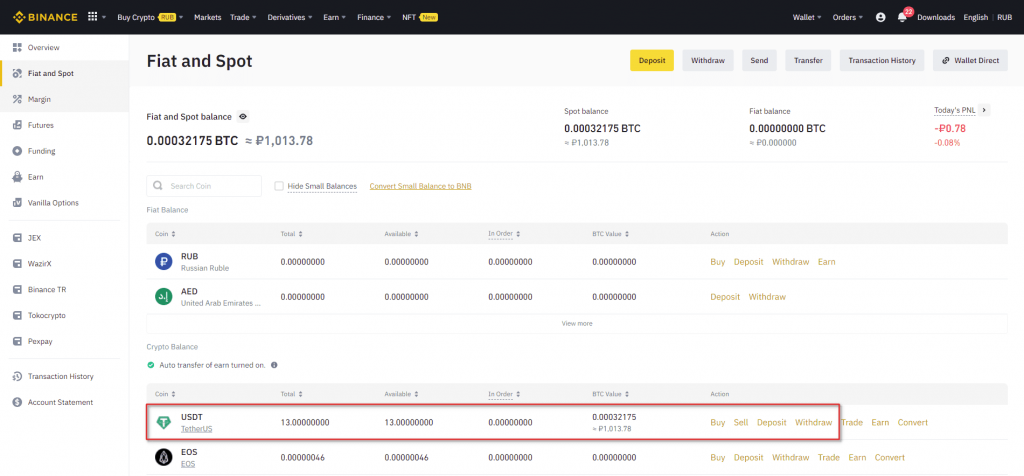Select Fiat and Spot in sidebar

65,73
